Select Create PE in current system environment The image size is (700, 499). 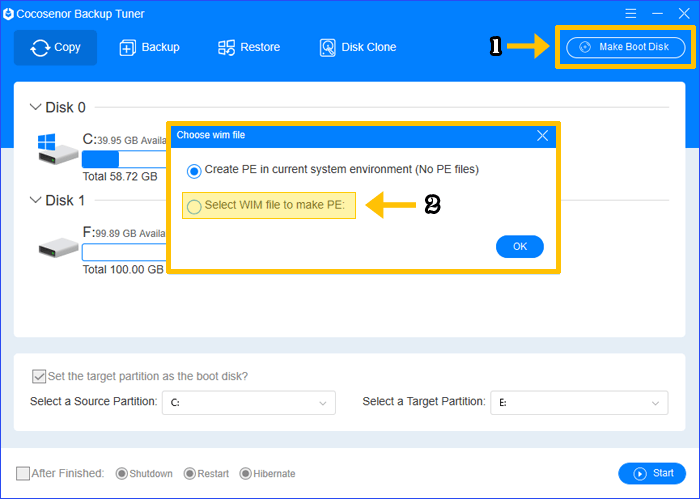(x=194, y=171)
